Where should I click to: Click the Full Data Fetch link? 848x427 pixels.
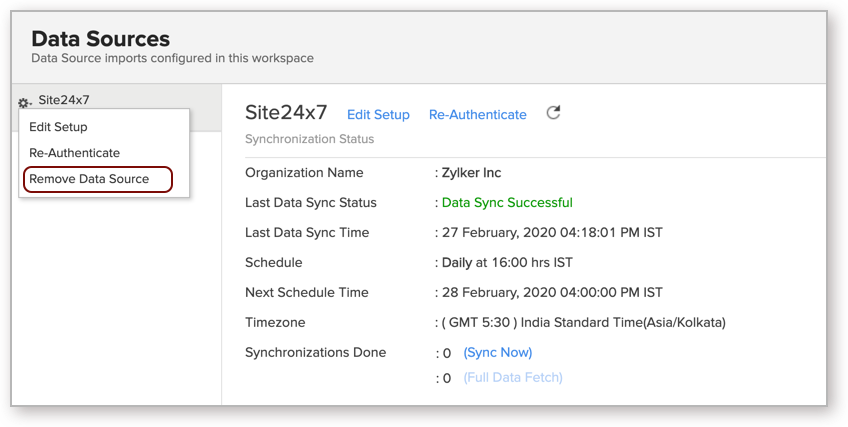(x=513, y=377)
